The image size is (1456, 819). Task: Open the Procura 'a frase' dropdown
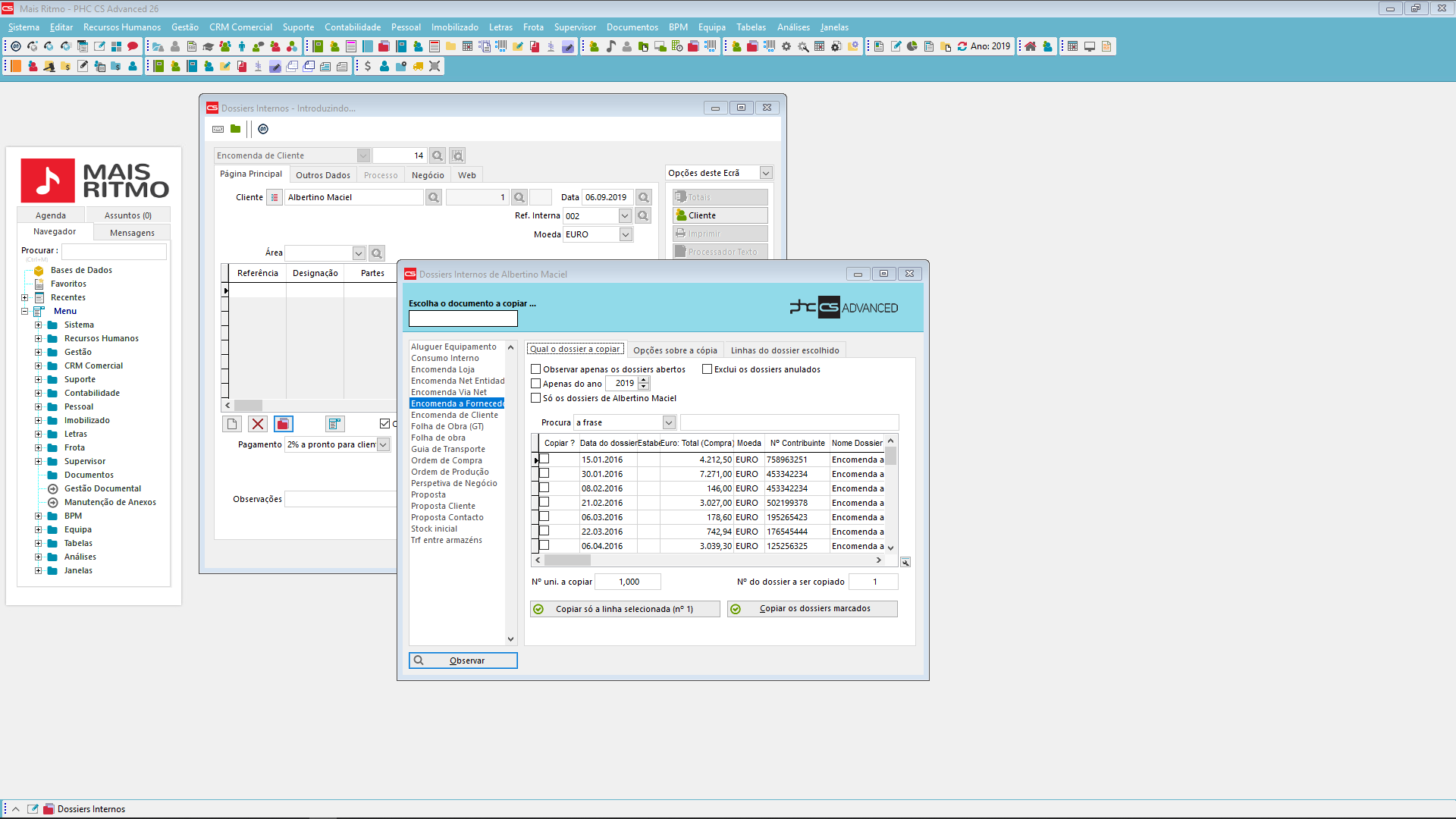(669, 422)
